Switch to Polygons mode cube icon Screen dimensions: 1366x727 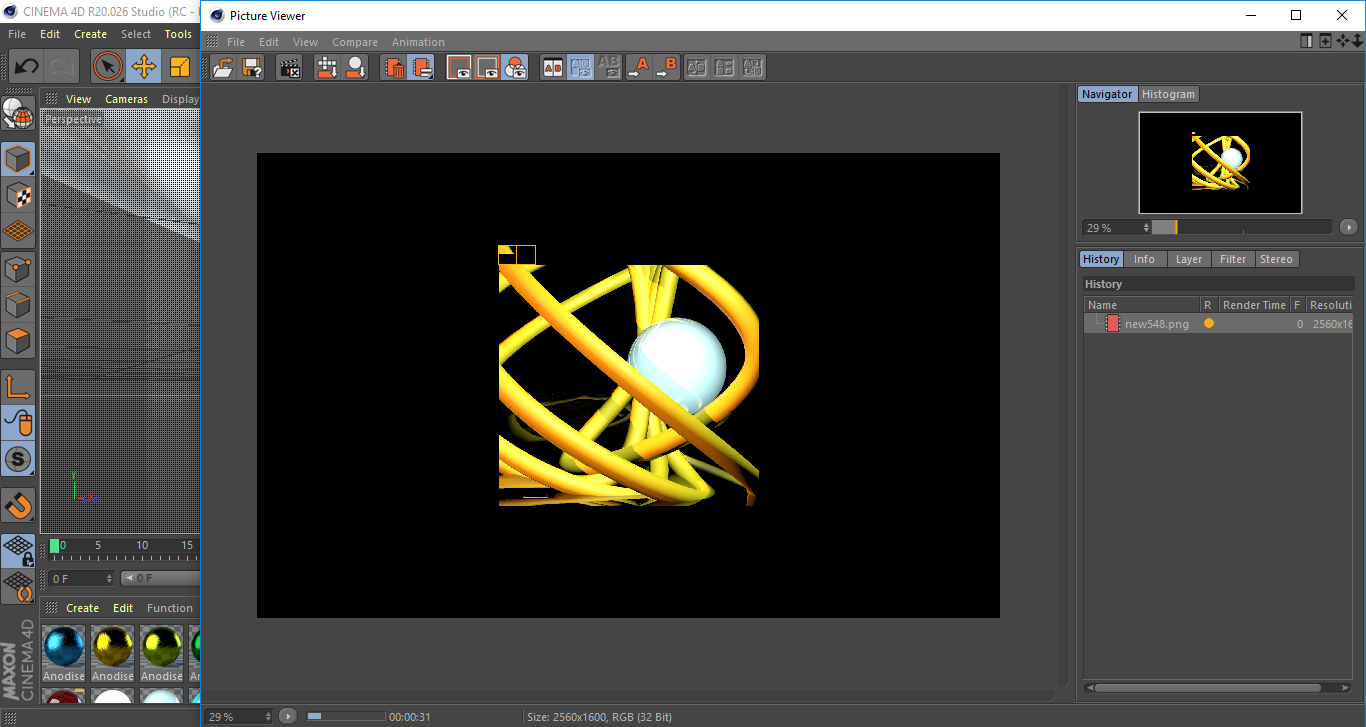[x=18, y=340]
